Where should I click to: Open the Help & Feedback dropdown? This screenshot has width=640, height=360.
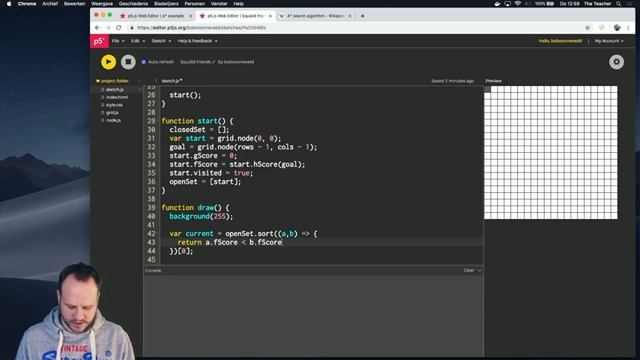pos(198,41)
